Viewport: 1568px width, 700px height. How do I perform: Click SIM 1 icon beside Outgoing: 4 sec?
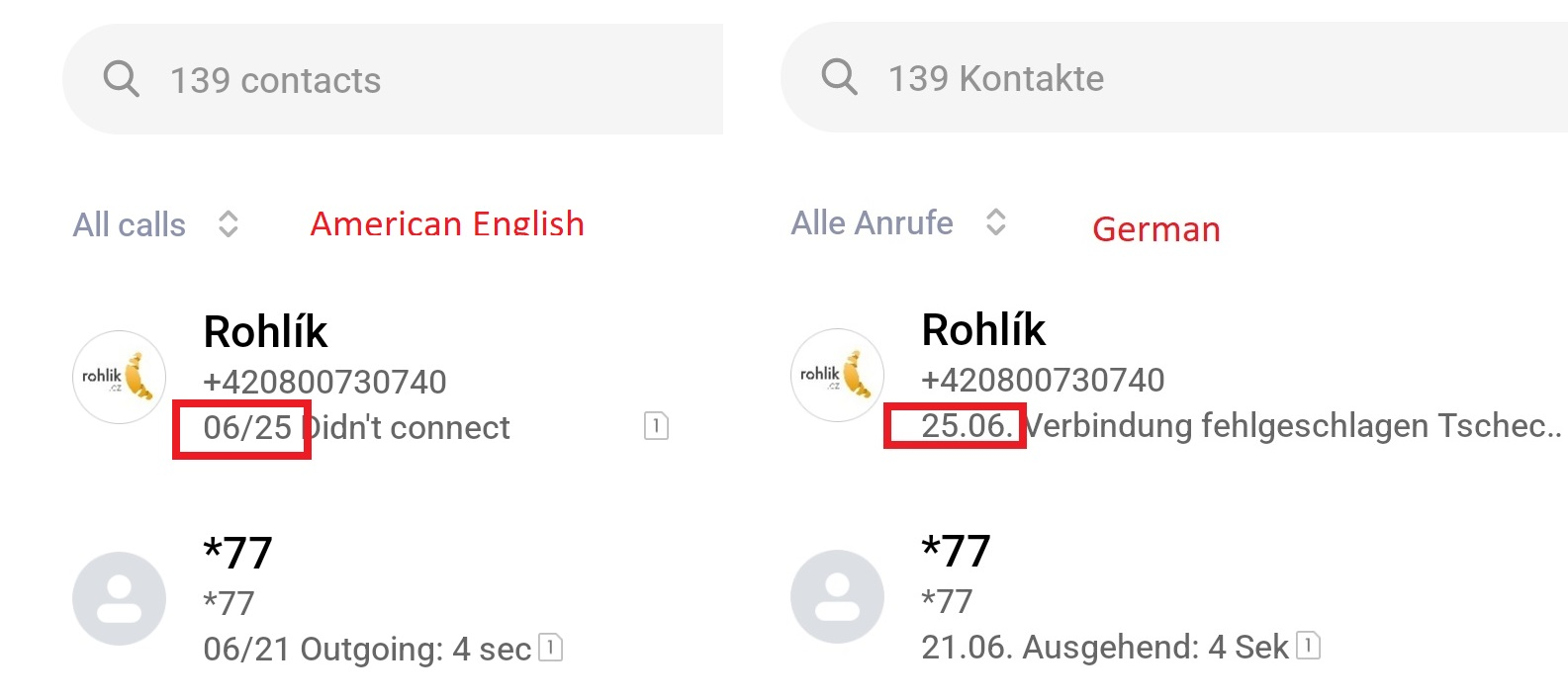pyautogui.click(x=550, y=648)
